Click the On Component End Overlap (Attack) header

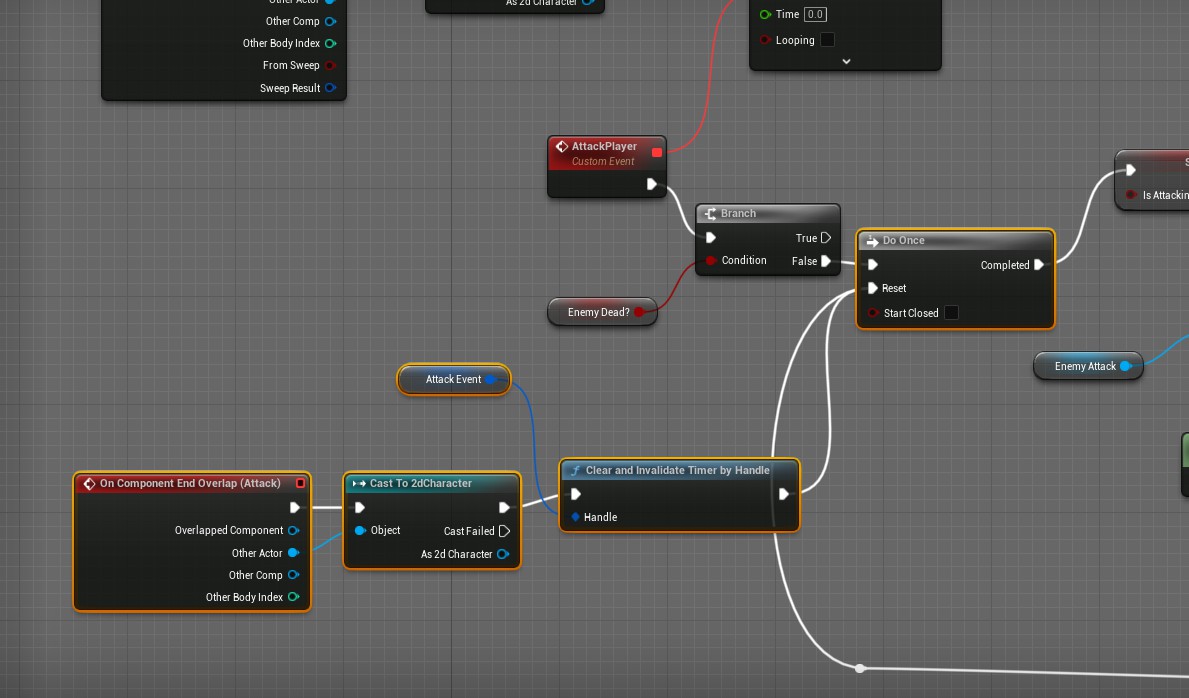[190, 483]
